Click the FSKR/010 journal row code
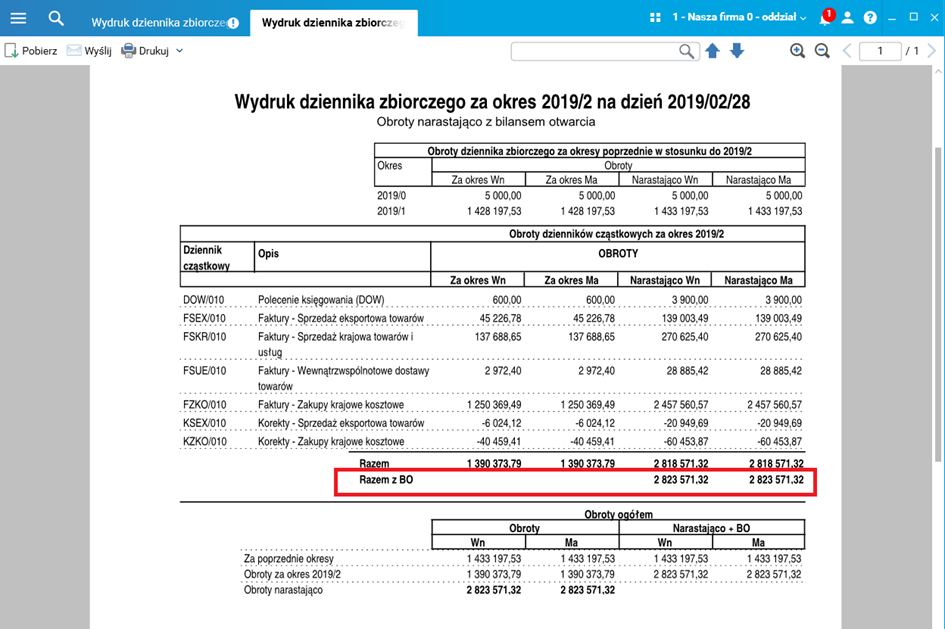The image size is (945, 629). 204,337
